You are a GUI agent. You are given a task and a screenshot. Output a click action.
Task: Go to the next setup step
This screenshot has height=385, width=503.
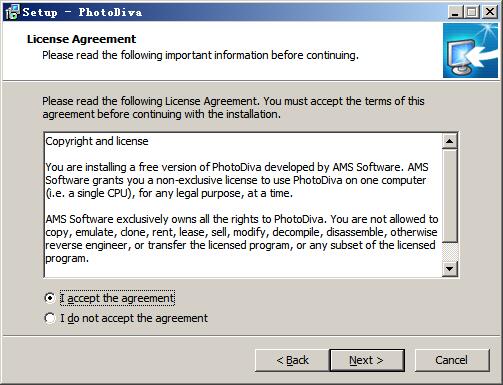[x=367, y=360]
